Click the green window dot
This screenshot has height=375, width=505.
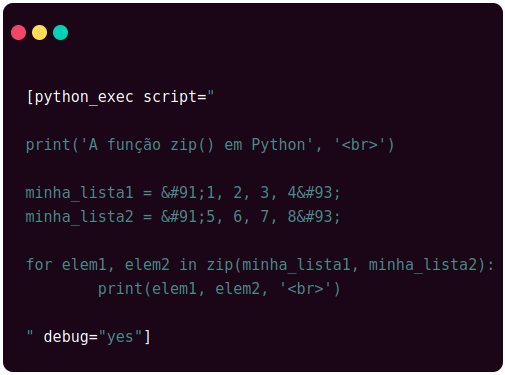coord(60,32)
